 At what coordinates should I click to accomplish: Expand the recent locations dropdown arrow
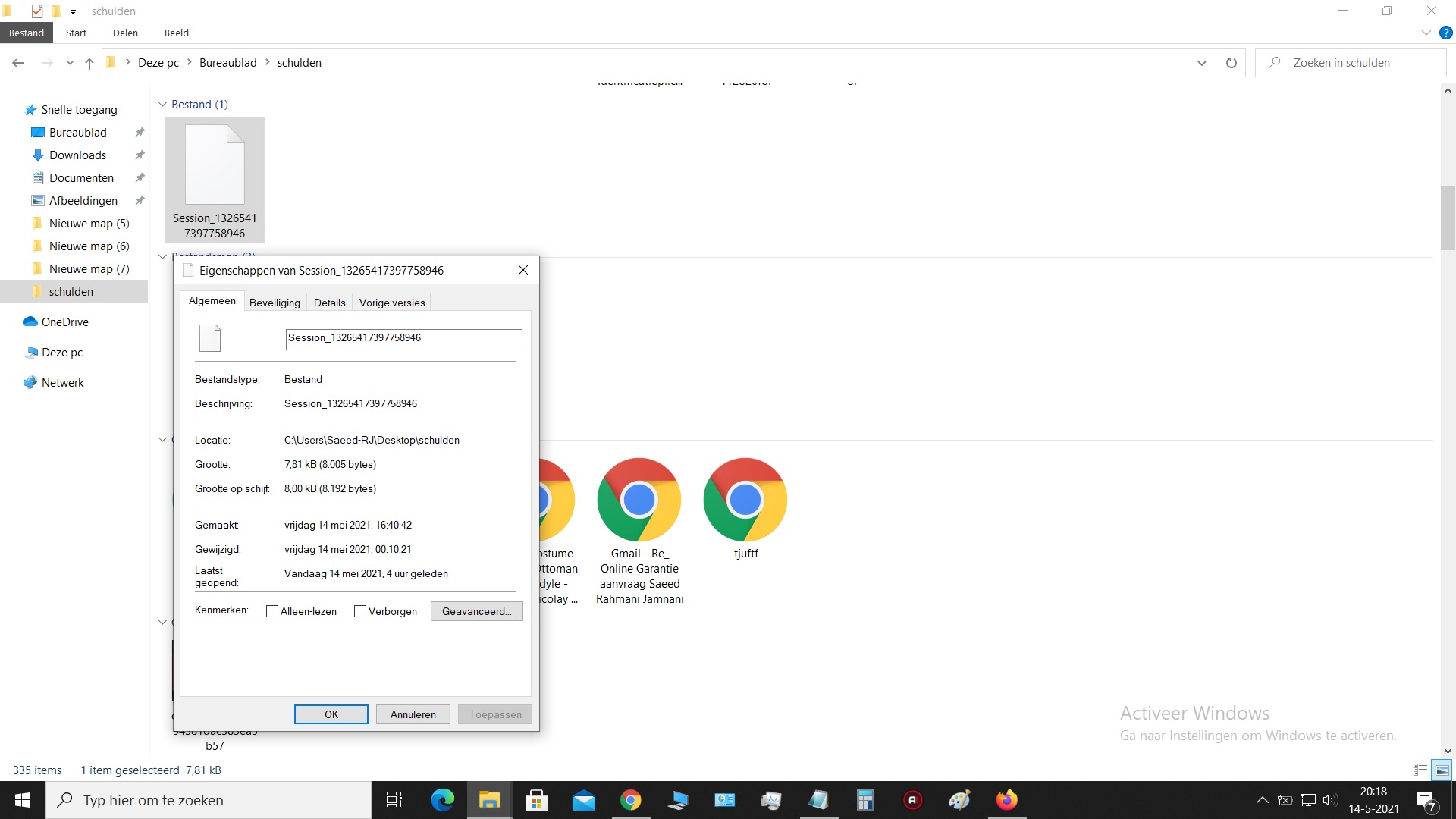(70, 63)
